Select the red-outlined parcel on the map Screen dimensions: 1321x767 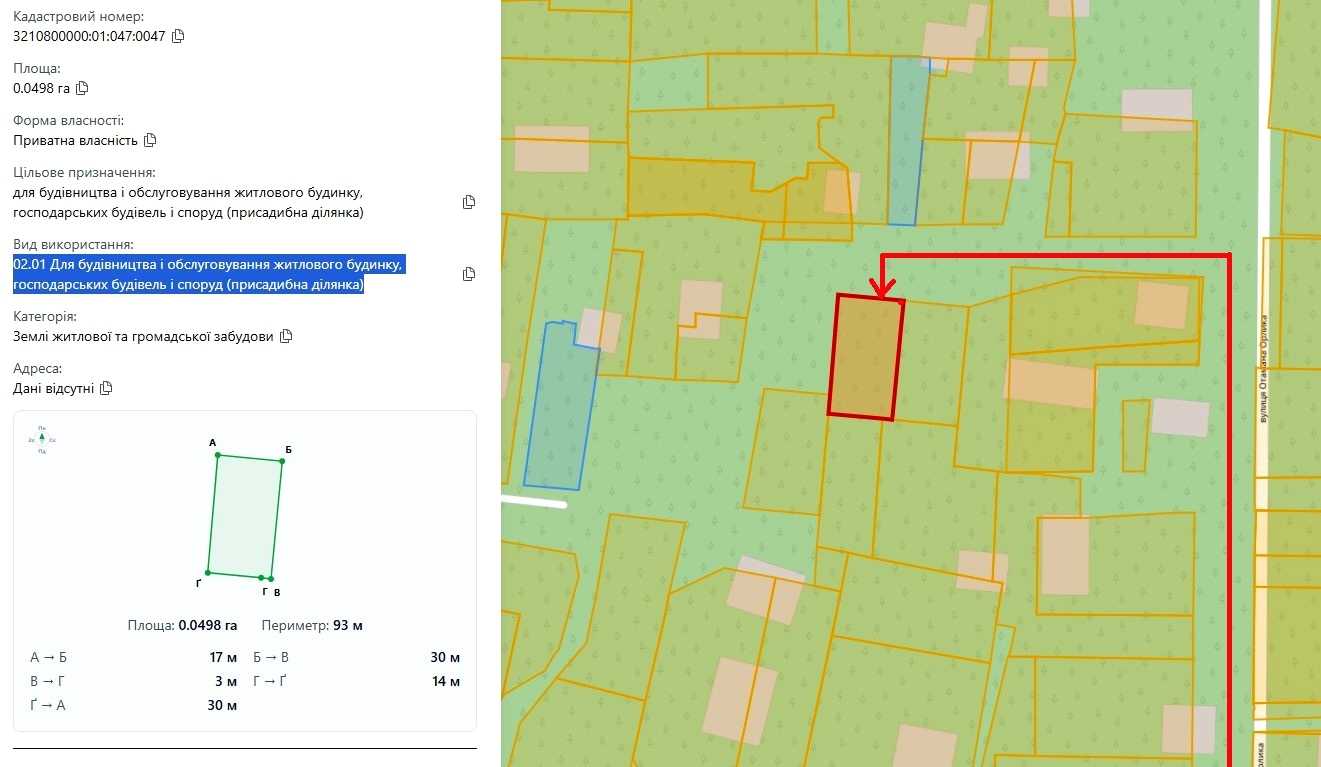pos(866,357)
